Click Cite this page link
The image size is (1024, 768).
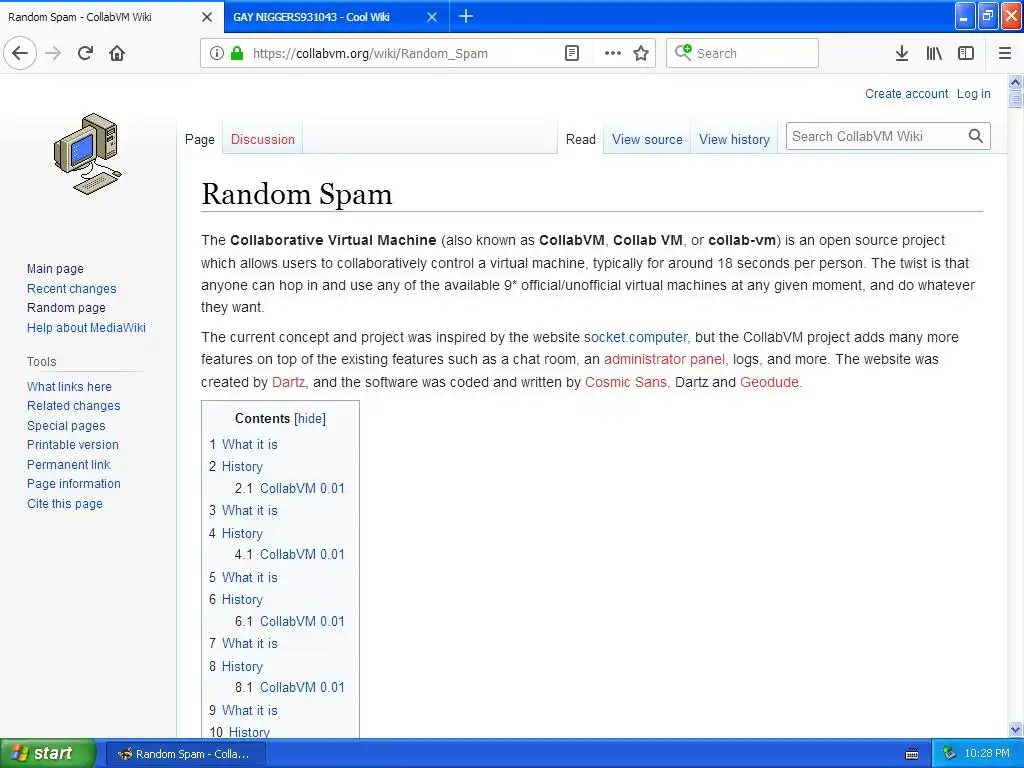(65, 504)
